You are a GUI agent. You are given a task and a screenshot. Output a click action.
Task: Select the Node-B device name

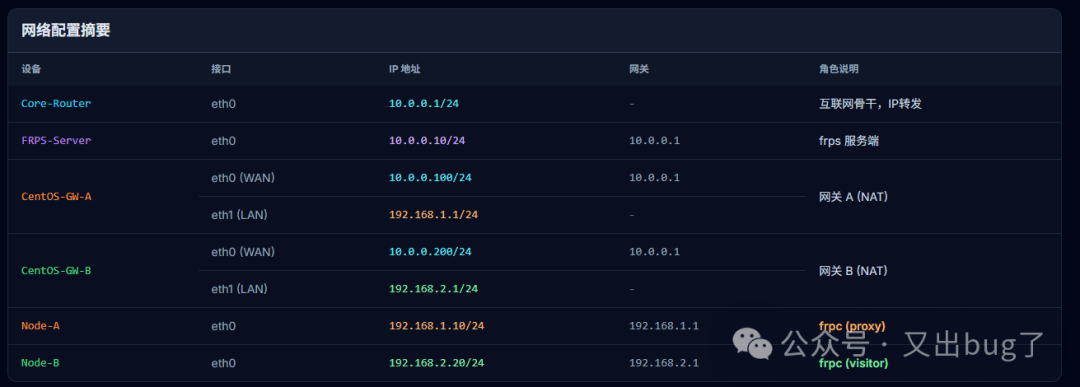40,363
